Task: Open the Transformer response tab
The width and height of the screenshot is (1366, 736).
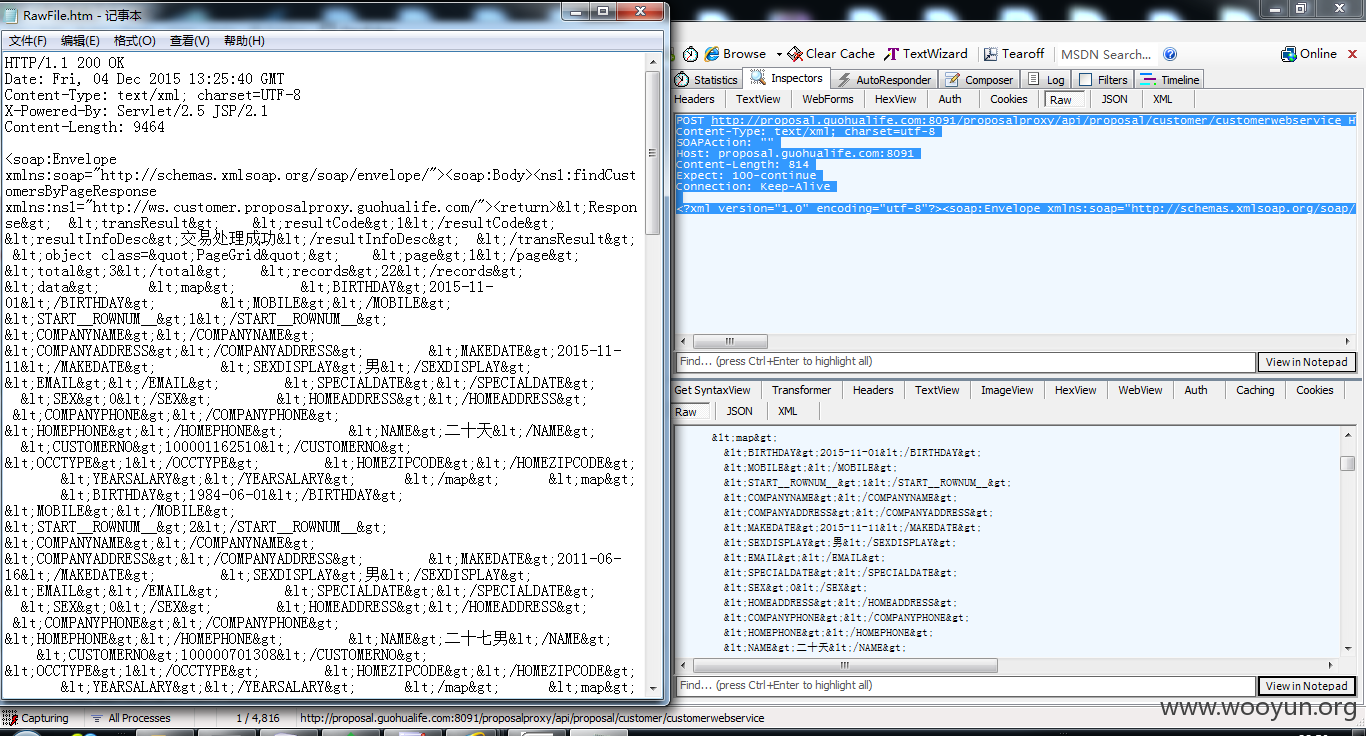Action: coord(801,390)
